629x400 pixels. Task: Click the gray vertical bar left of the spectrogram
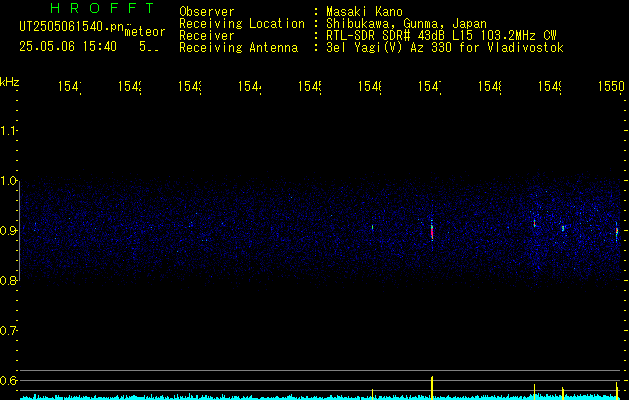(20, 229)
